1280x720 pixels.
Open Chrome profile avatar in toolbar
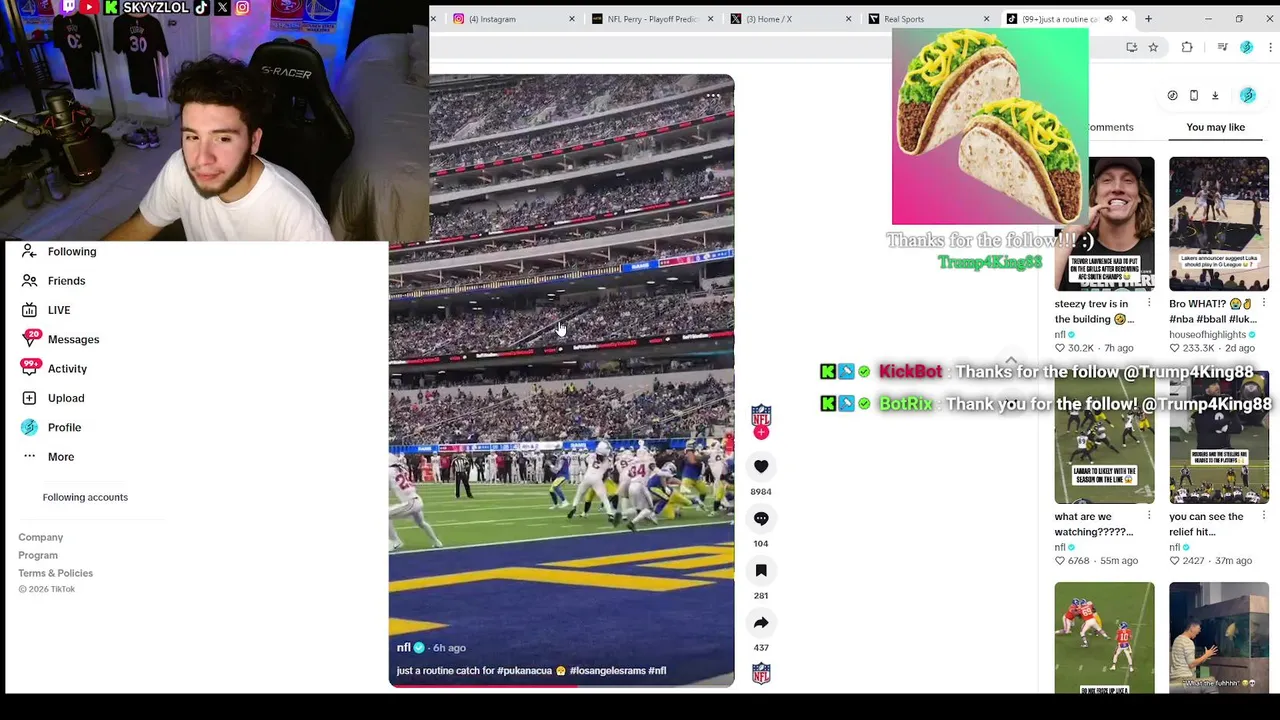click(x=1246, y=47)
